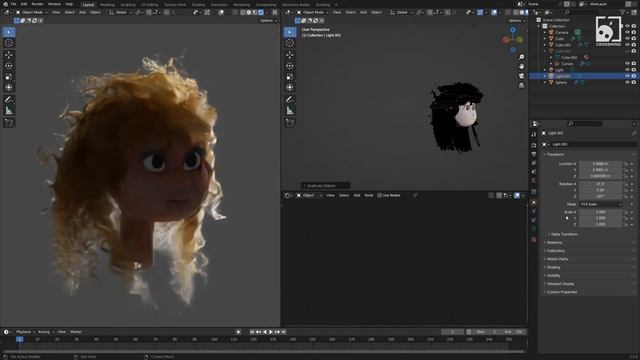
Task: Open the Render properties tab
Action: tap(534, 145)
